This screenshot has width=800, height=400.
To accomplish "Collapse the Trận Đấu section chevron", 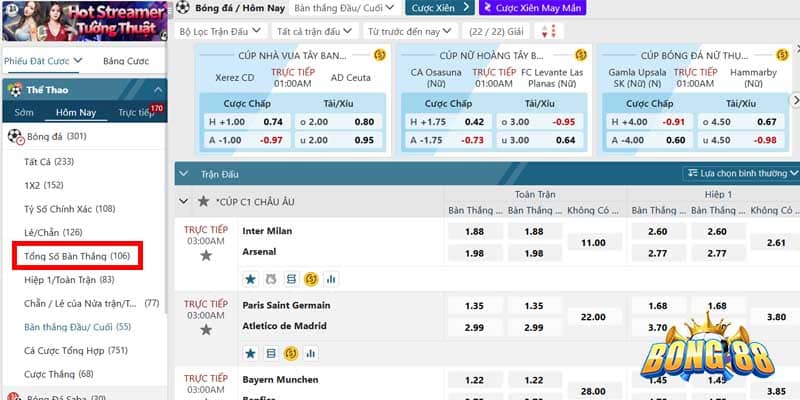I will click(183, 174).
